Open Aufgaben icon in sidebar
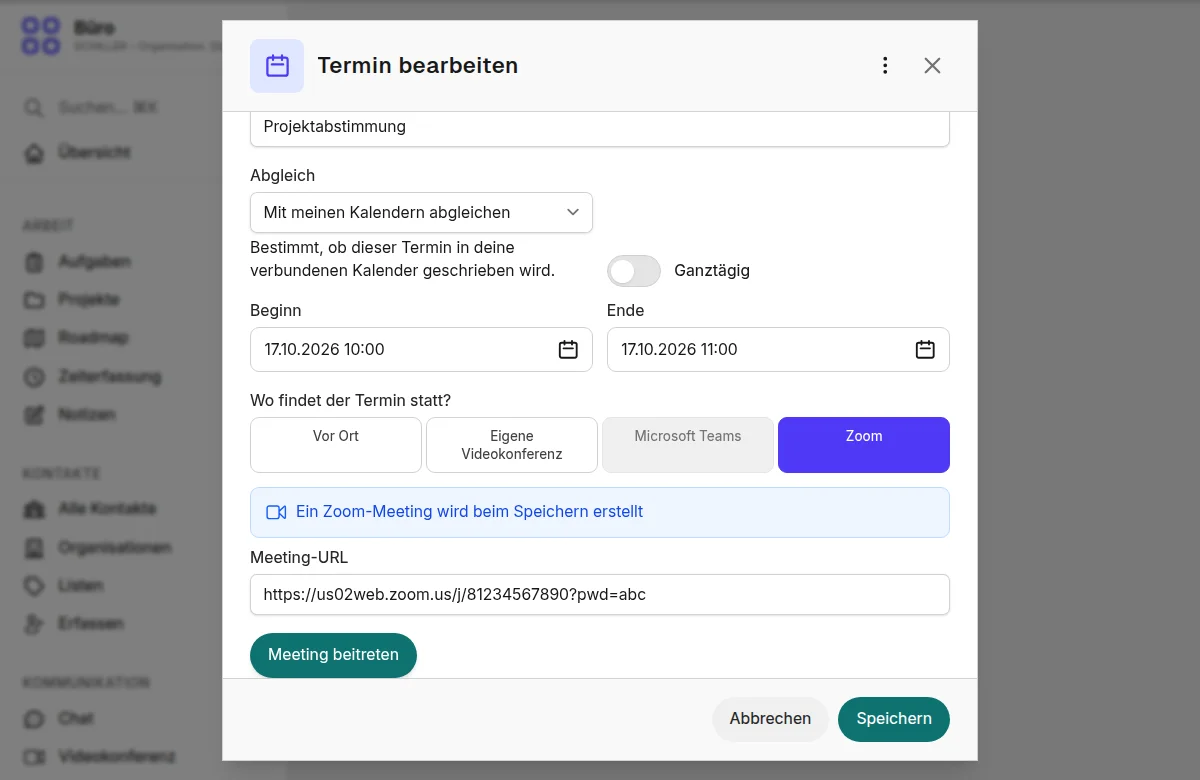Viewport: 1200px width, 780px height. [34, 262]
